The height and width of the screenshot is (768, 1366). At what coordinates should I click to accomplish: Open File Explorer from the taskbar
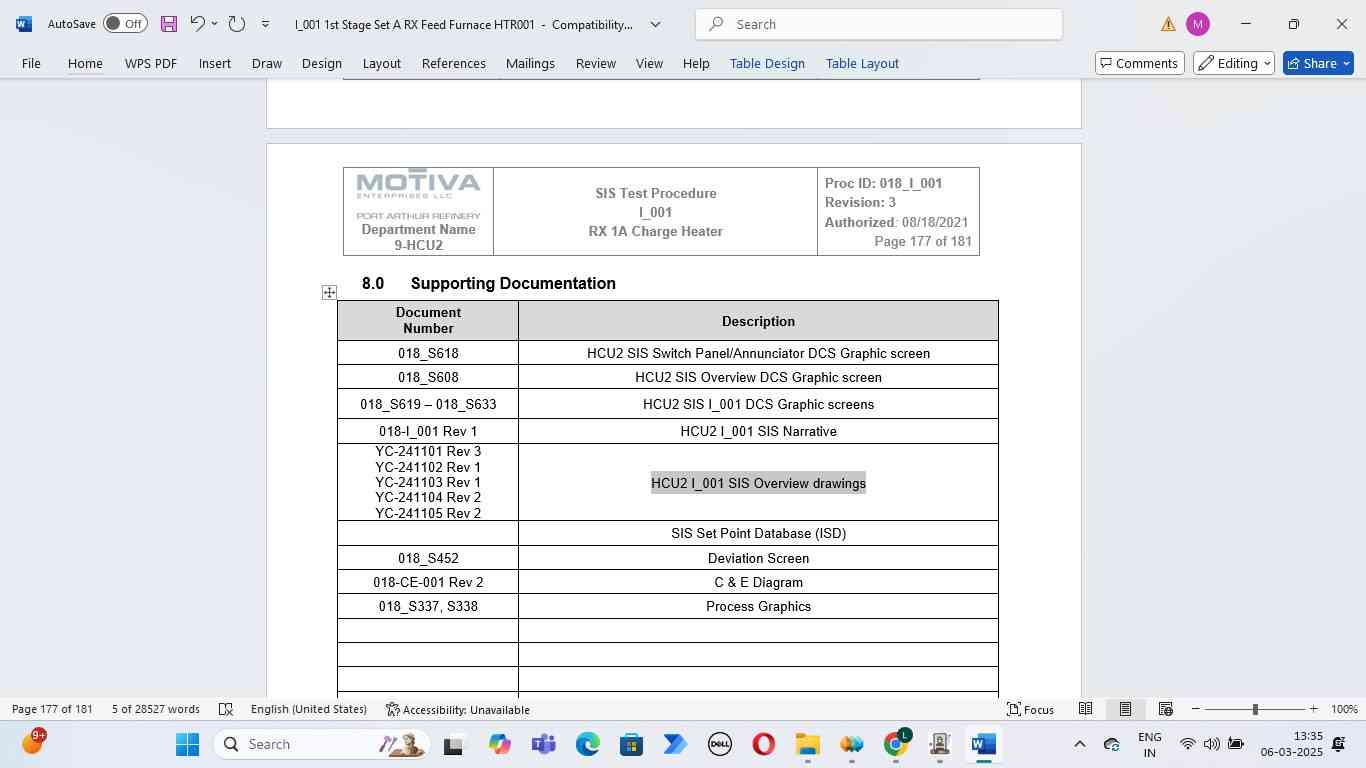pos(807,744)
